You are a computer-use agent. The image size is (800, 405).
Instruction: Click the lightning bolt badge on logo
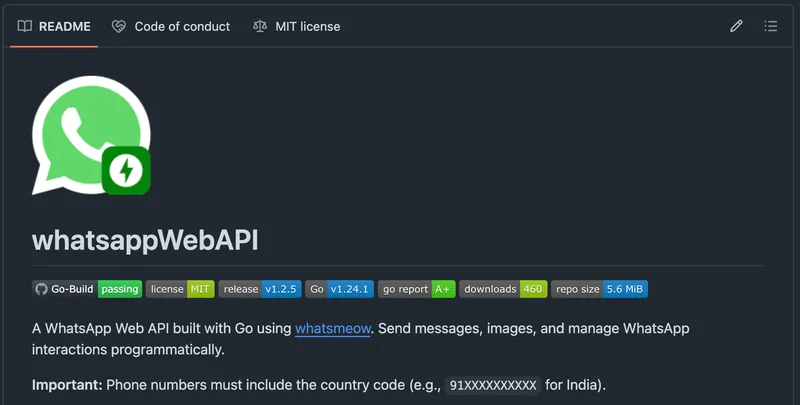tap(127, 171)
